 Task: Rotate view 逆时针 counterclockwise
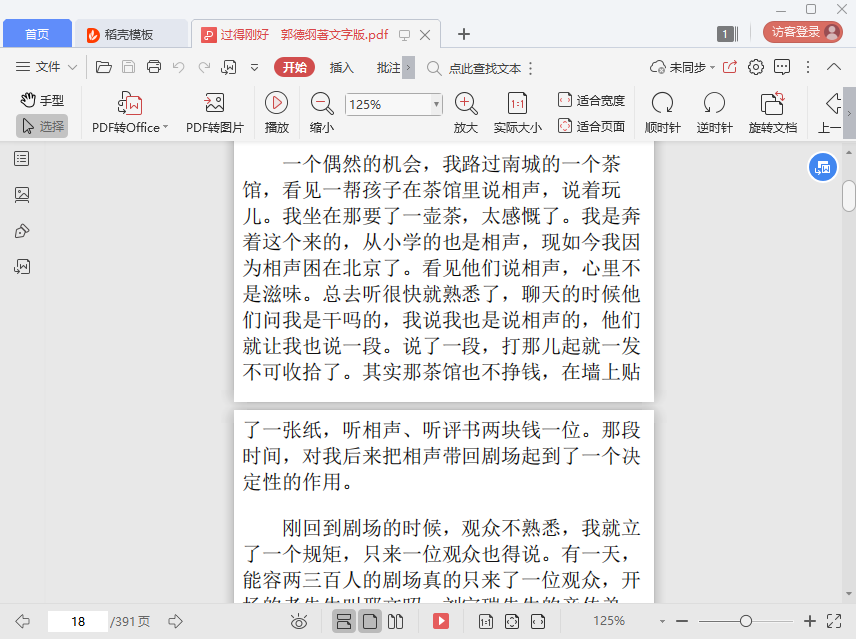coord(714,113)
